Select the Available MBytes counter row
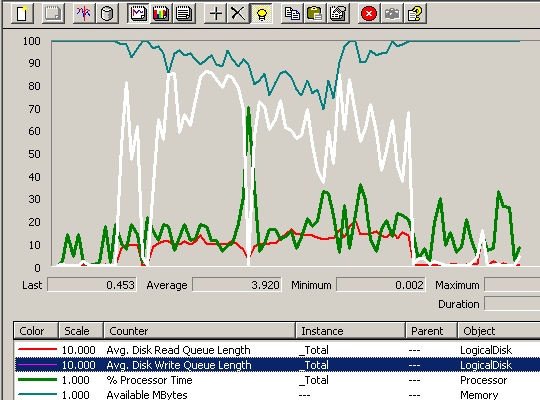 [x=277, y=394]
